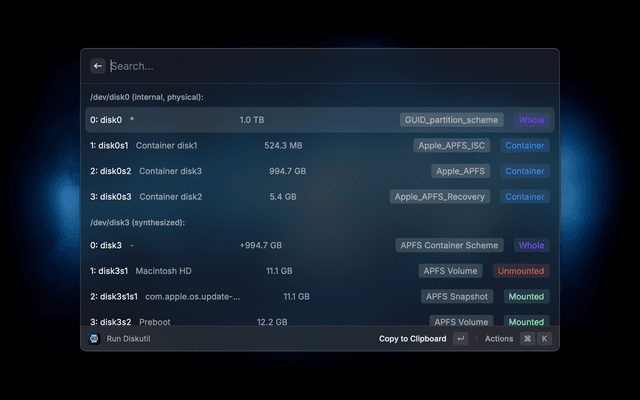The width and height of the screenshot is (640, 400).
Task: Click the Apple_APFS_Recovery tag
Action: (x=440, y=197)
